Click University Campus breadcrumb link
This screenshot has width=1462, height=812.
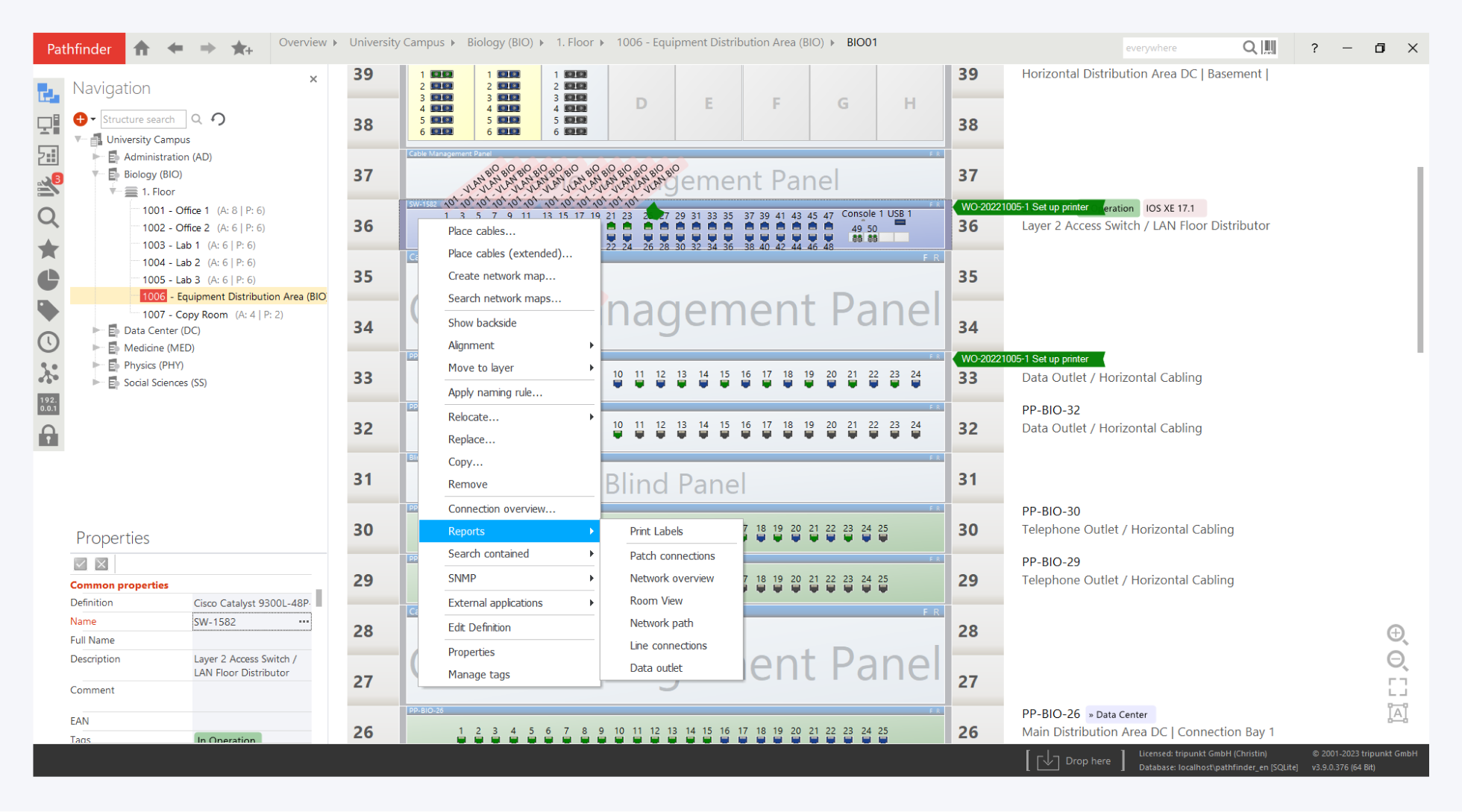click(x=396, y=43)
